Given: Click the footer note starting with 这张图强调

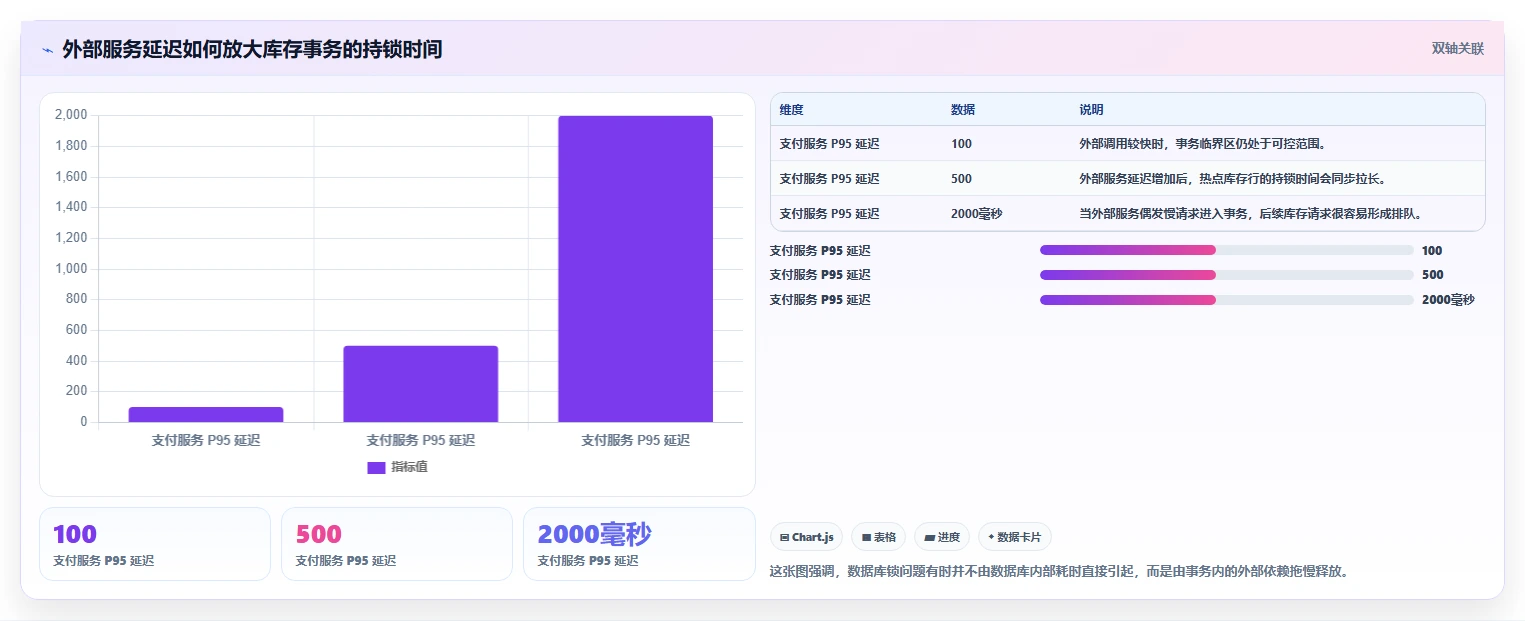Looking at the screenshot, I should click(1059, 572).
